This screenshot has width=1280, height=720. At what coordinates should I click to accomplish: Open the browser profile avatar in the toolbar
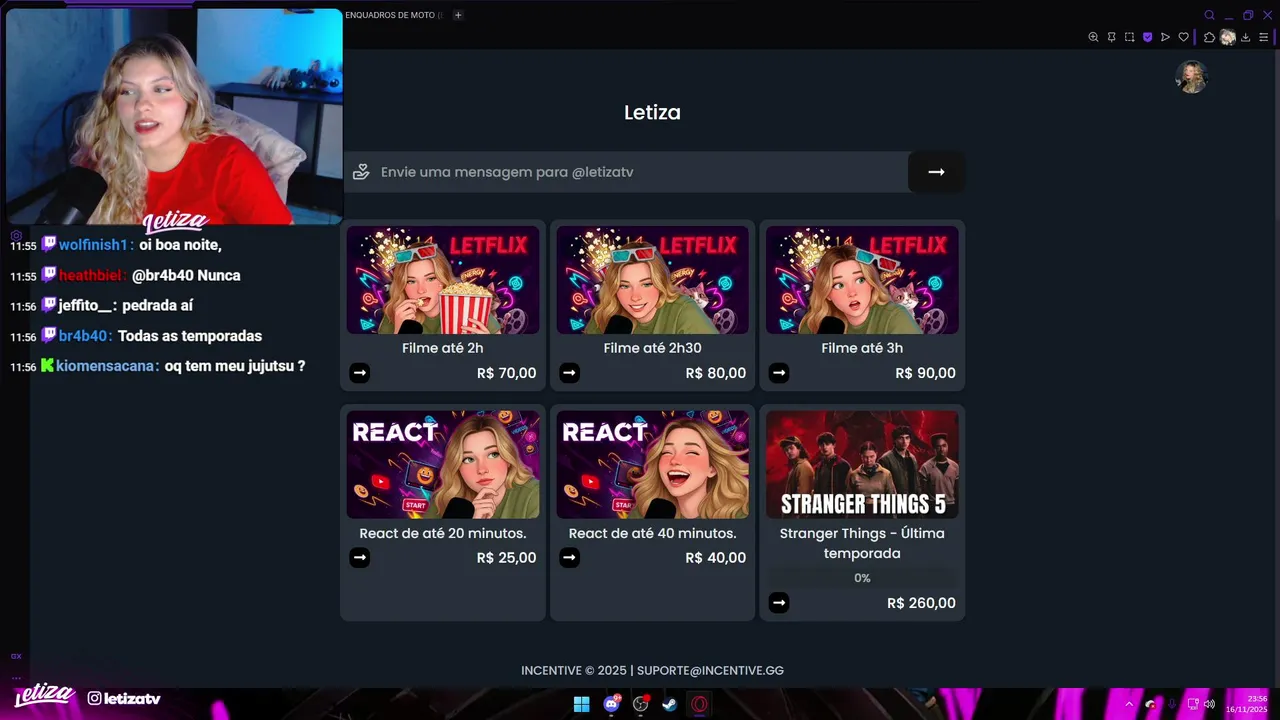point(1228,37)
